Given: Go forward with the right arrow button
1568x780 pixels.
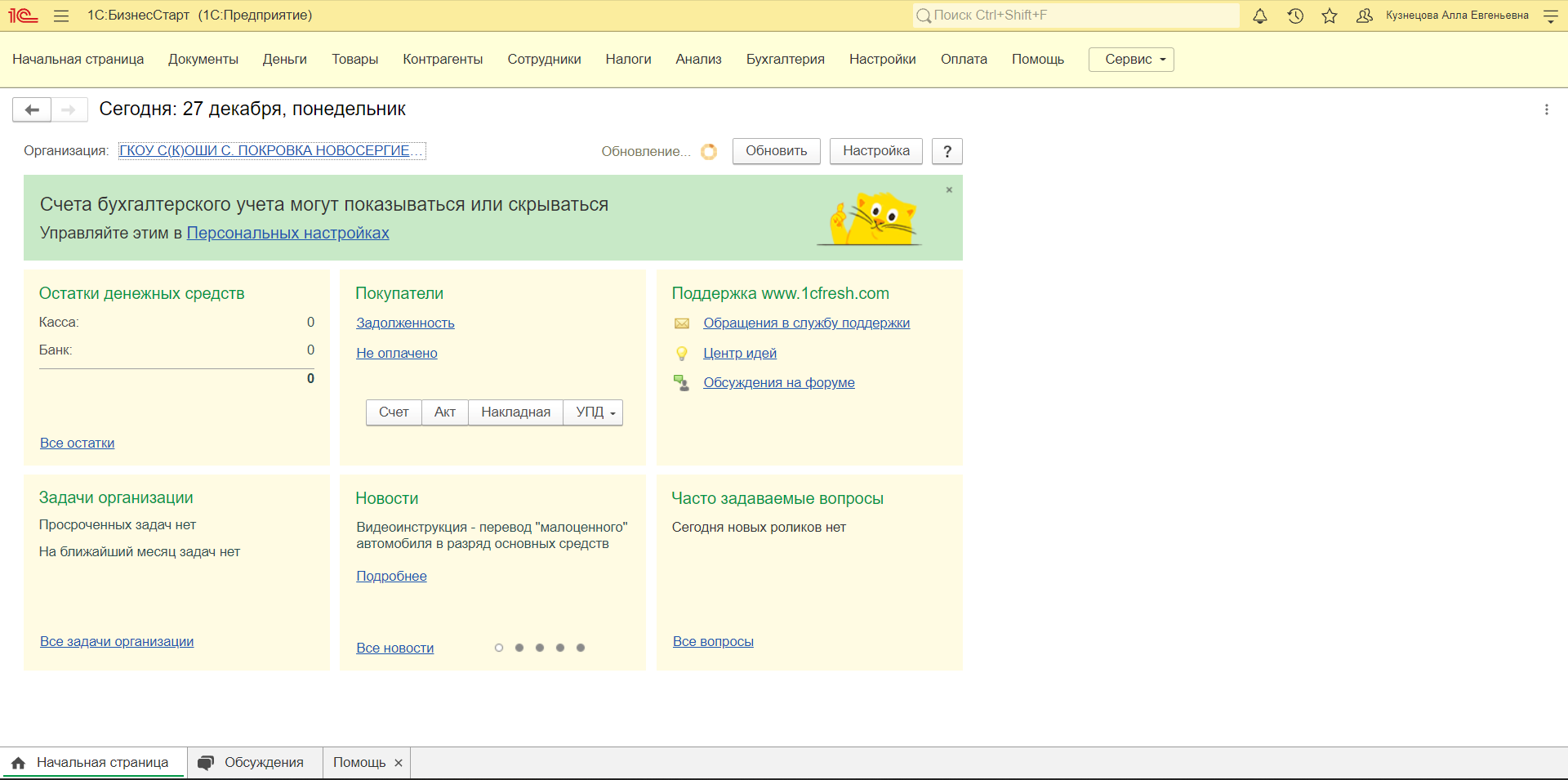Looking at the screenshot, I should tap(69, 109).
